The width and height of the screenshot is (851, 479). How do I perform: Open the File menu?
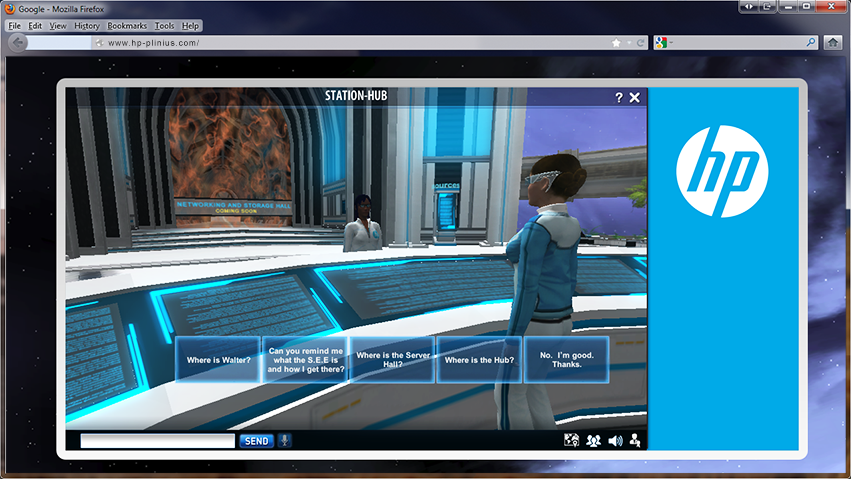(15, 25)
